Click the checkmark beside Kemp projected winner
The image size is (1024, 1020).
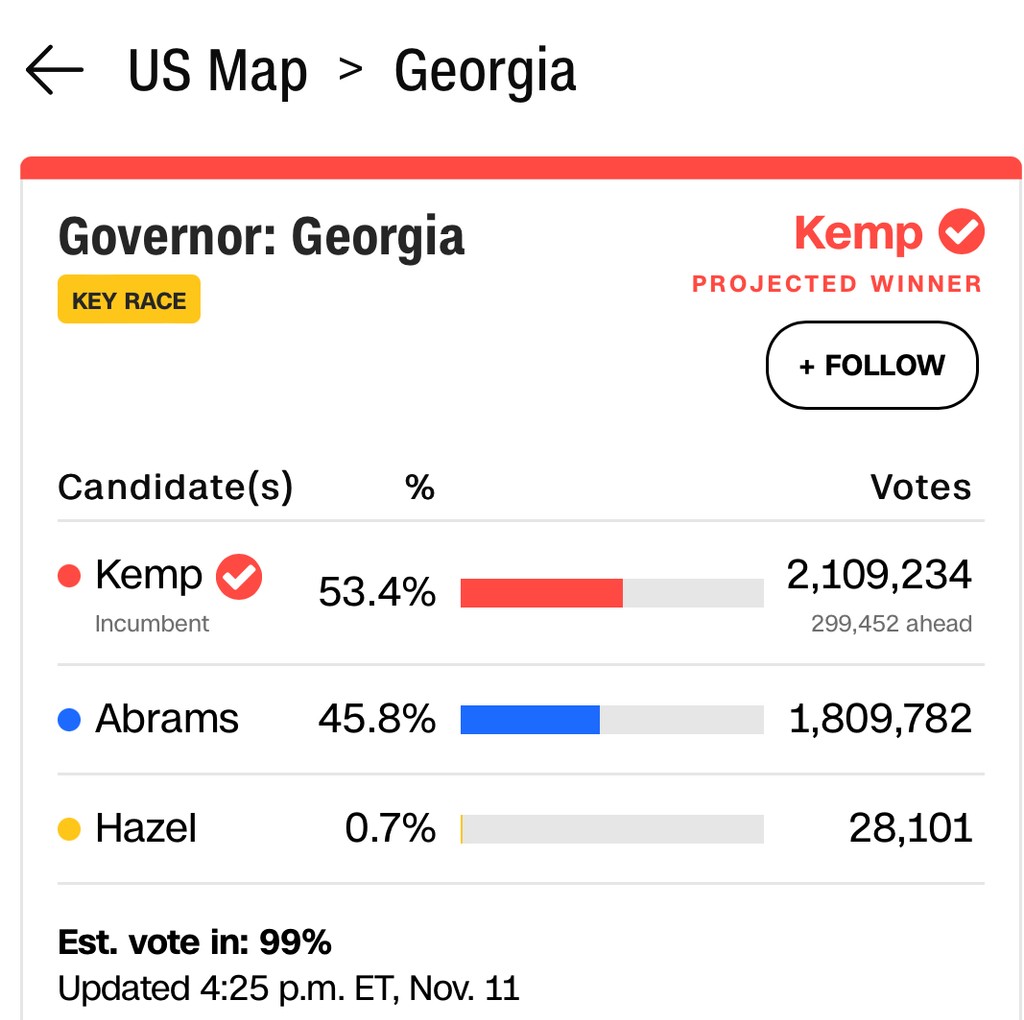[961, 233]
